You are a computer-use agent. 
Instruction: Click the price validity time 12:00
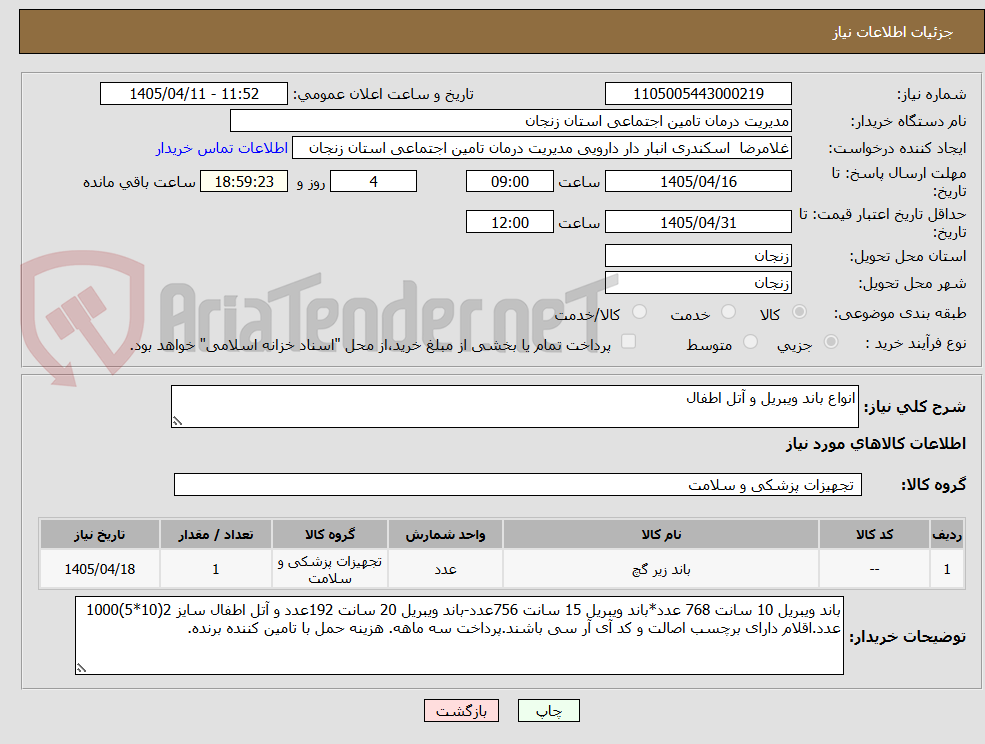click(x=509, y=222)
